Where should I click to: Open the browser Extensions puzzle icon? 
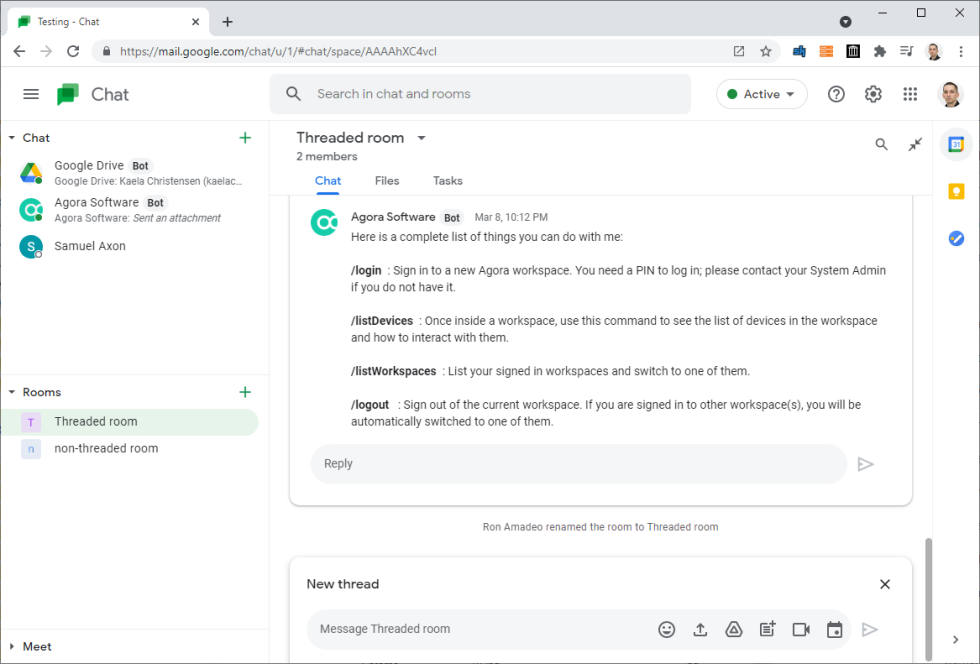coord(879,51)
